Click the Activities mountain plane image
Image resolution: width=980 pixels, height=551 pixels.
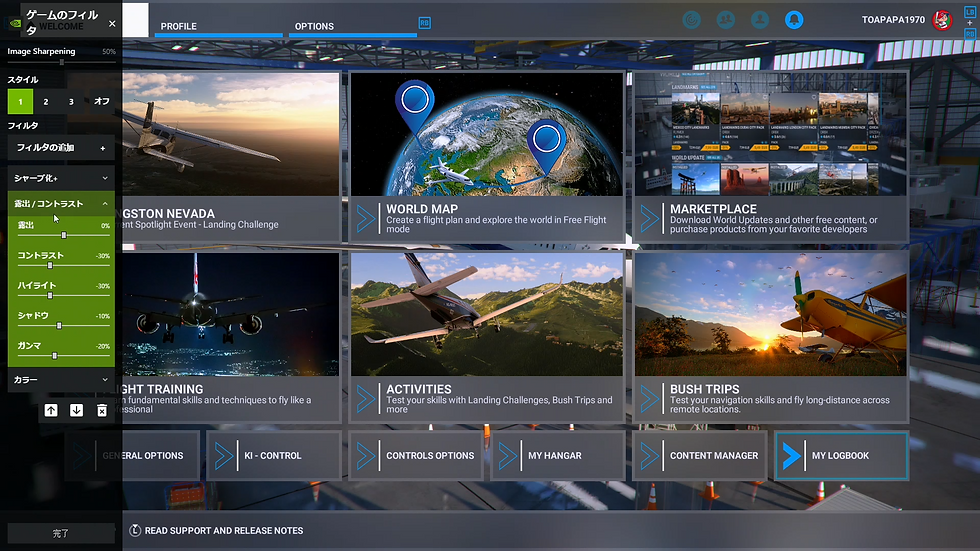pyautogui.click(x=486, y=314)
